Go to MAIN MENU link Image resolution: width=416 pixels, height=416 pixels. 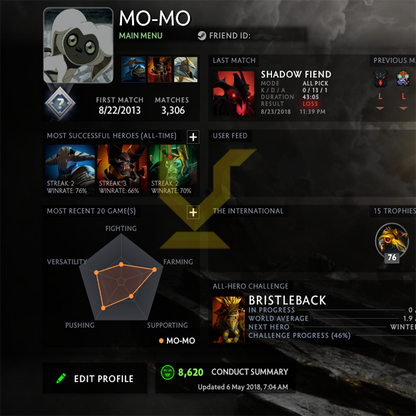tap(141, 36)
